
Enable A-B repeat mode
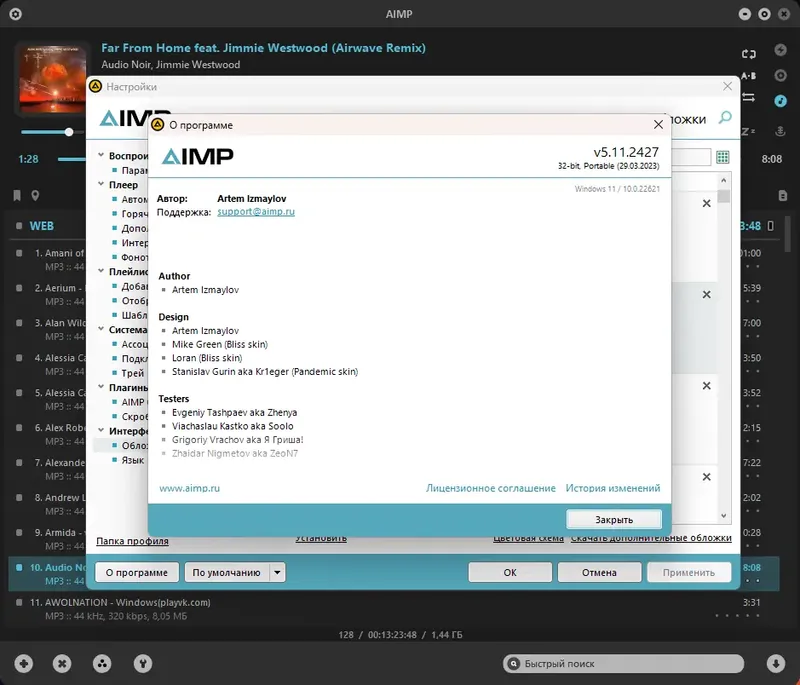pos(748,77)
